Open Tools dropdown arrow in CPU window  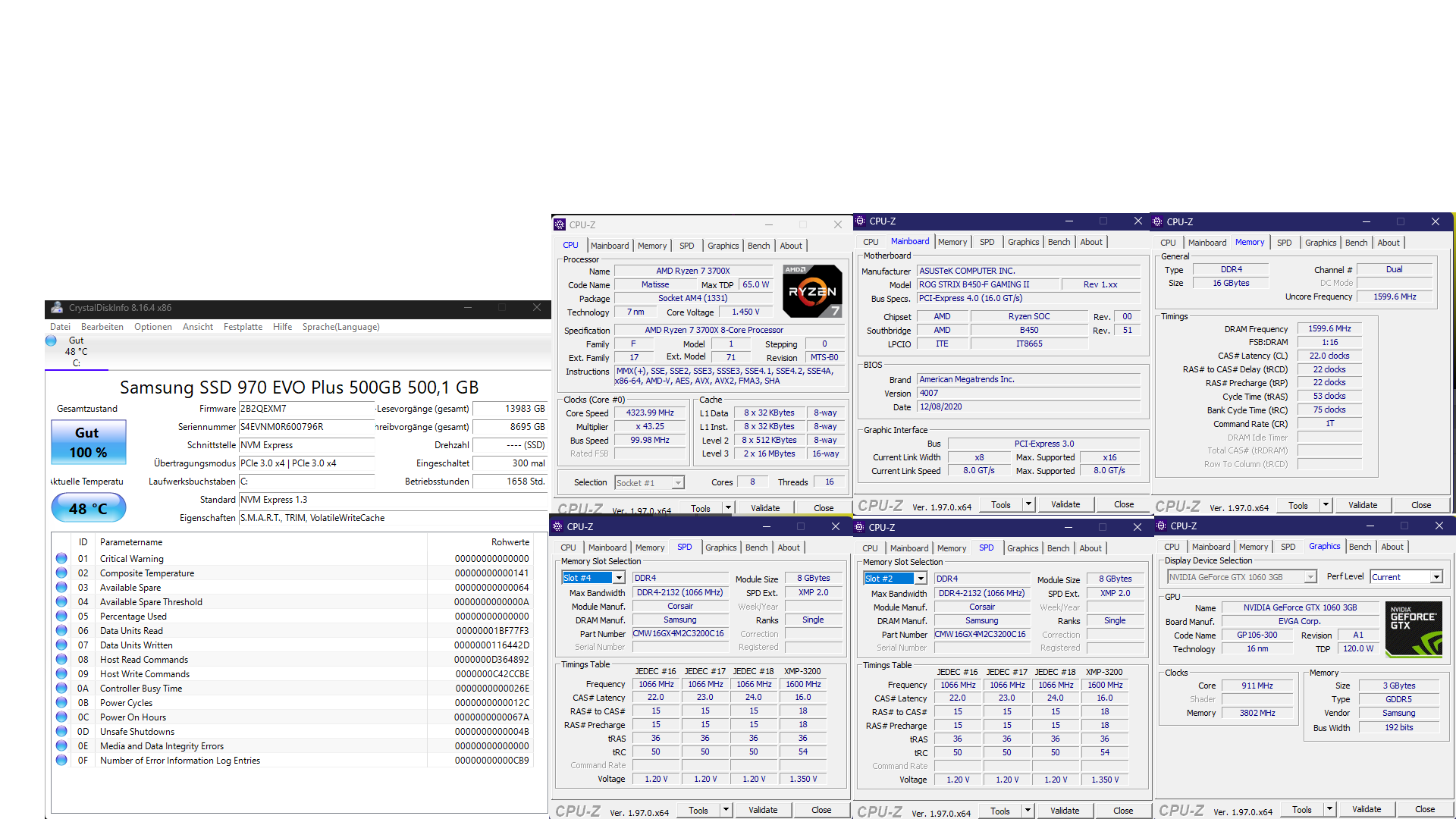coord(728,508)
